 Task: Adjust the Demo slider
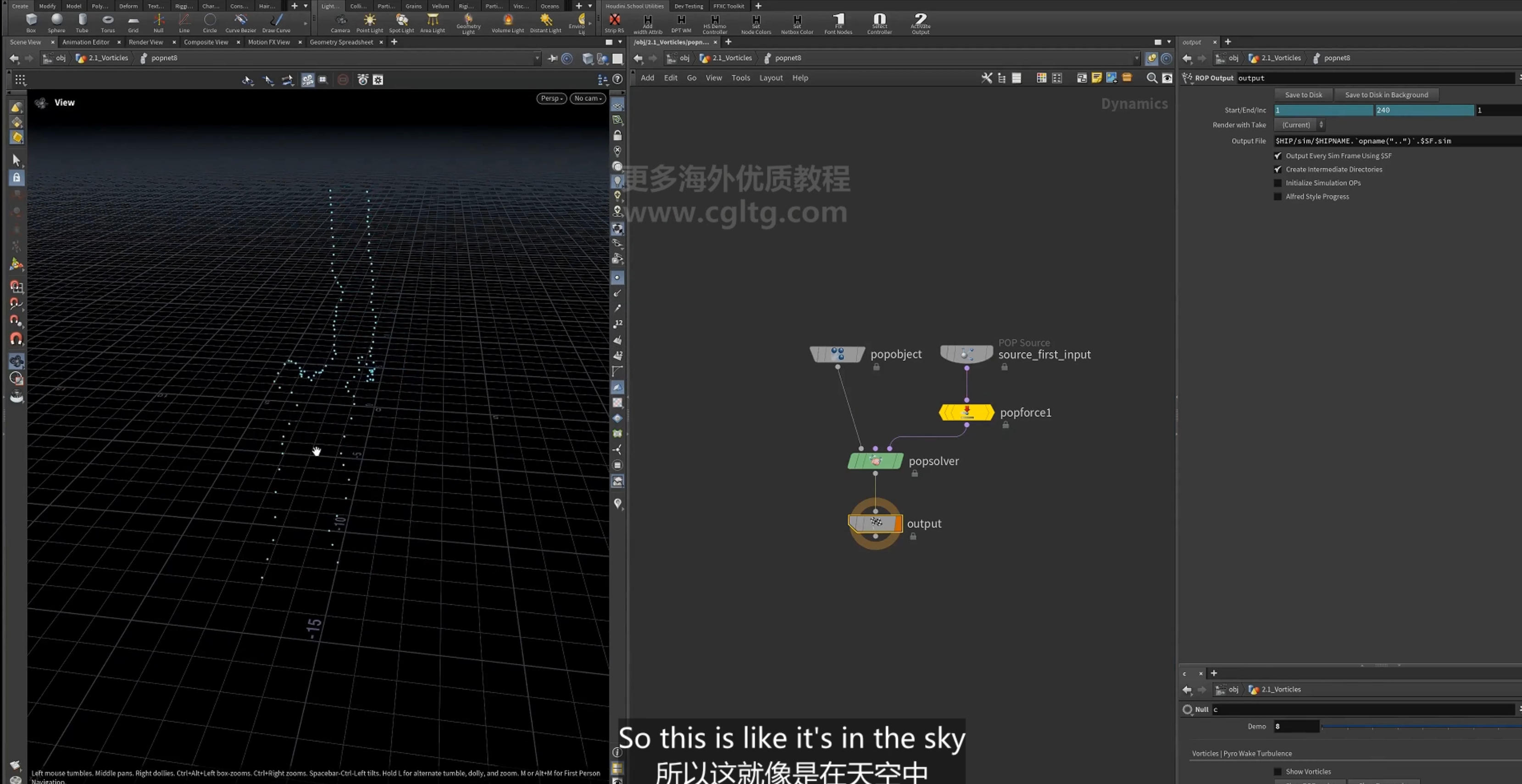click(1421, 727)
